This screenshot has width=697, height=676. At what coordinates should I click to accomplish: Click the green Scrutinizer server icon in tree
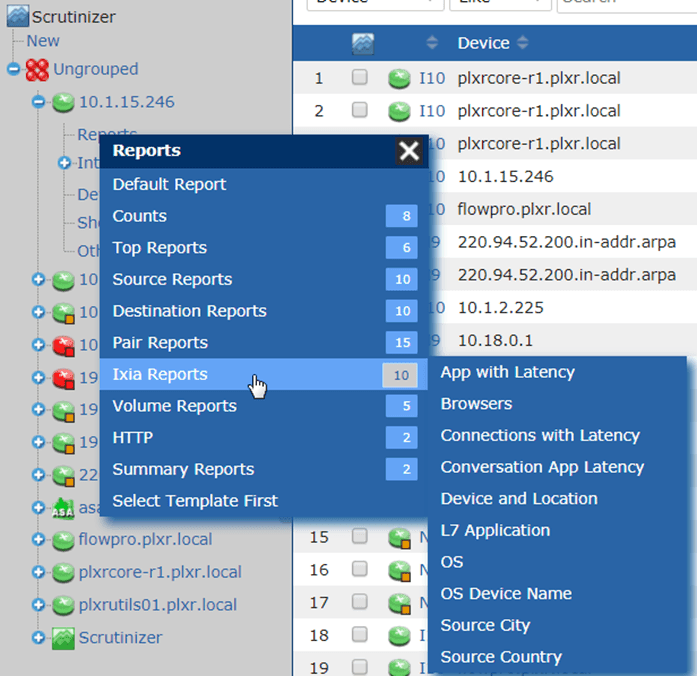(x=63, y=638)
